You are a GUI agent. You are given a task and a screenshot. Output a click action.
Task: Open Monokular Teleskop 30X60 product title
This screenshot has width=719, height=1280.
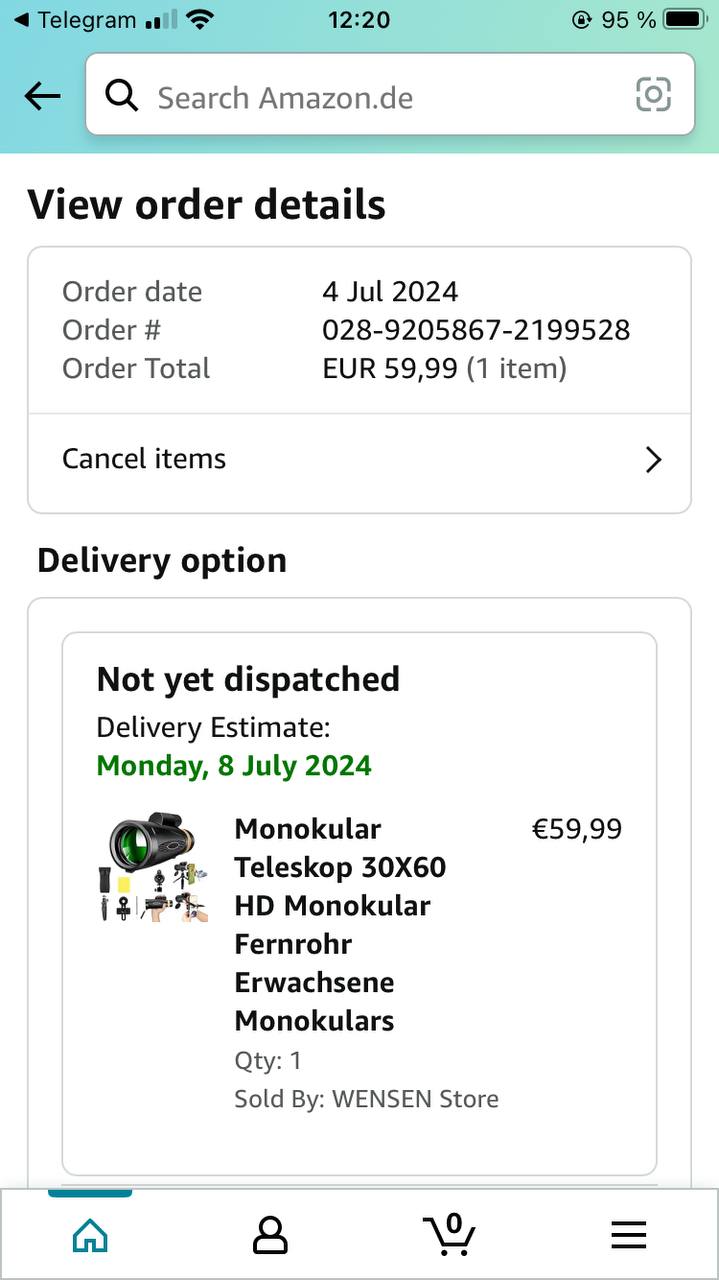coord(340,924)
